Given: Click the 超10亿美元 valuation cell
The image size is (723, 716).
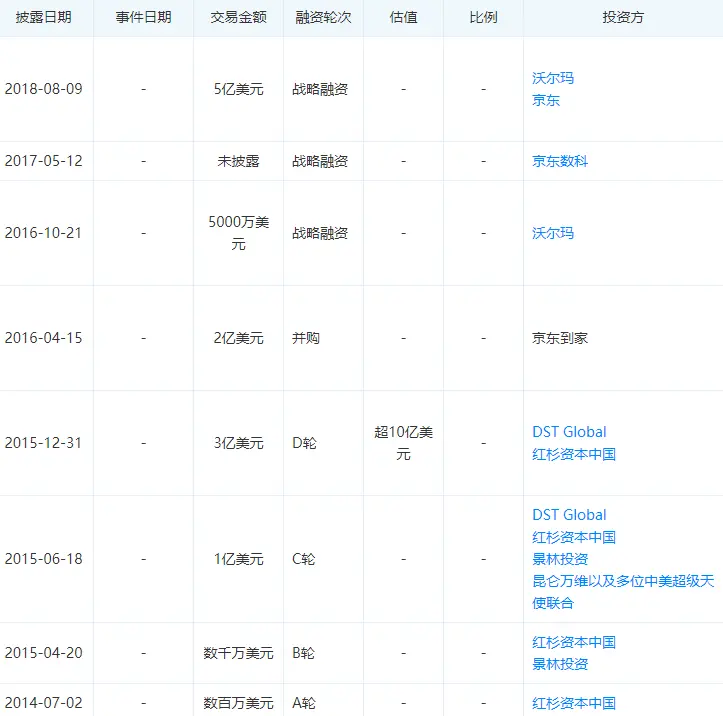Looking at the screenshot, I should point(403,443).
